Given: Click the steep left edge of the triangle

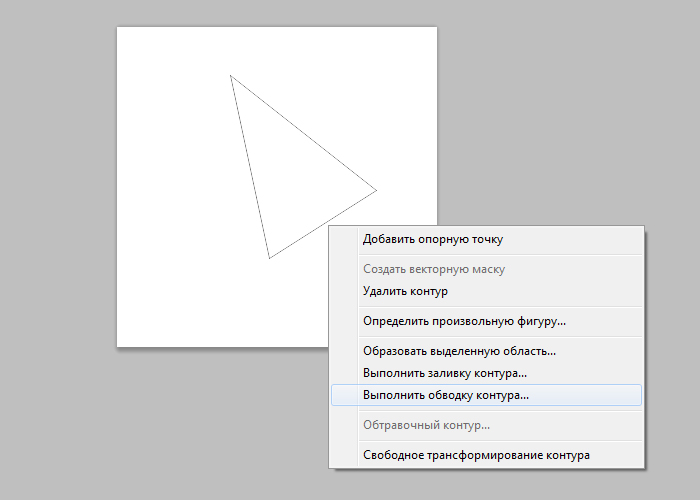Looking at the screenshot, I should (250, 167).
